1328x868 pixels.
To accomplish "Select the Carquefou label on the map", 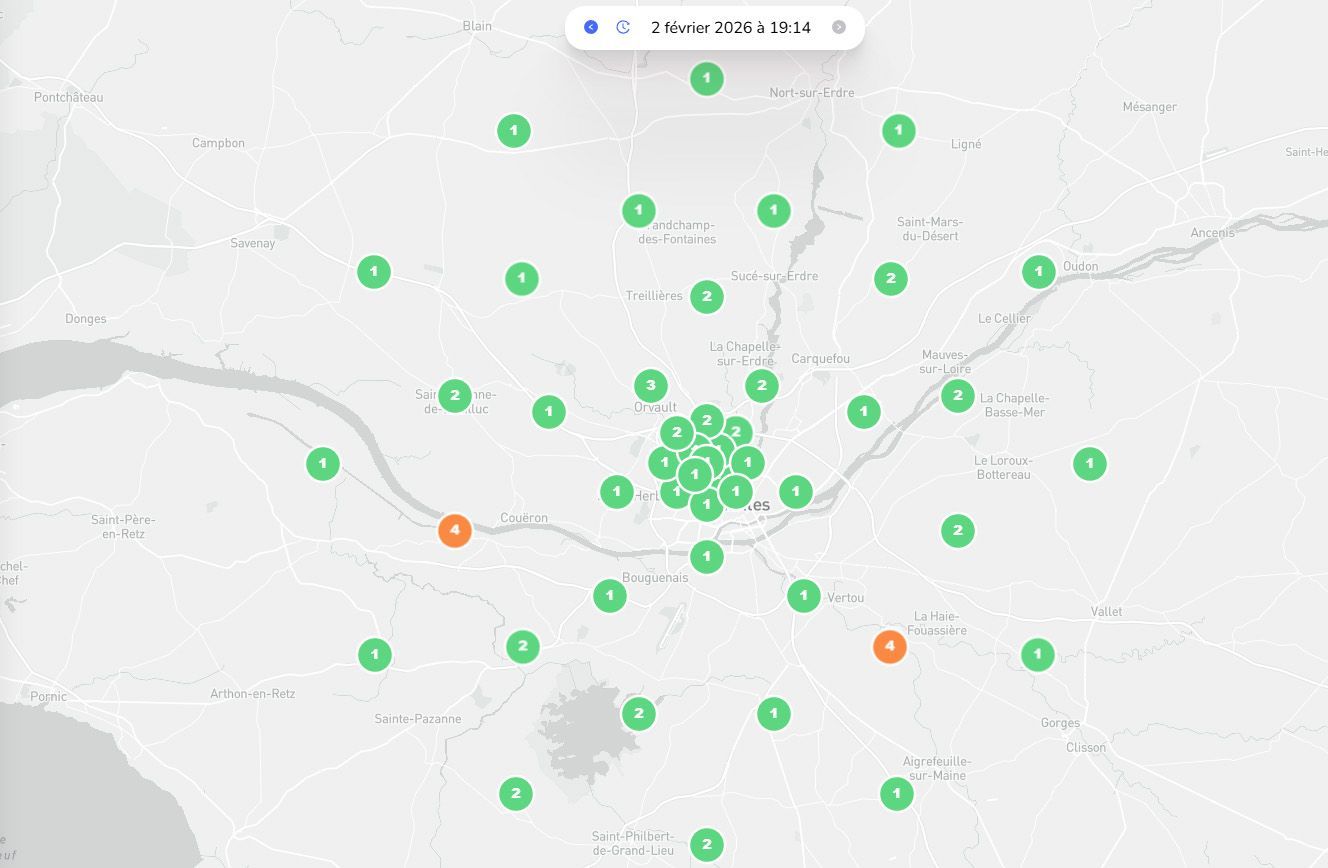I will tap(820, 358).
